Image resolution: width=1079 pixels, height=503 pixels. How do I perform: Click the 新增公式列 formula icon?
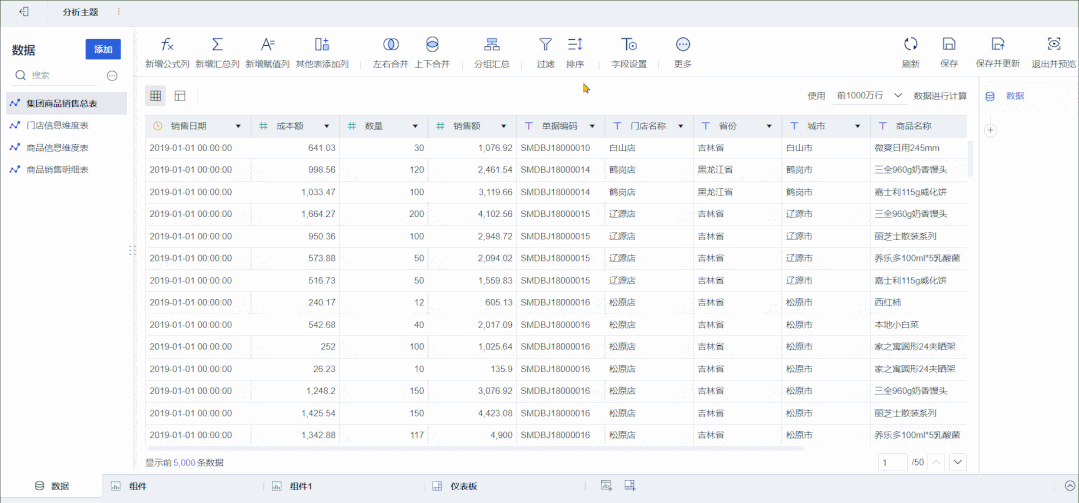click(x=167, y=45)
